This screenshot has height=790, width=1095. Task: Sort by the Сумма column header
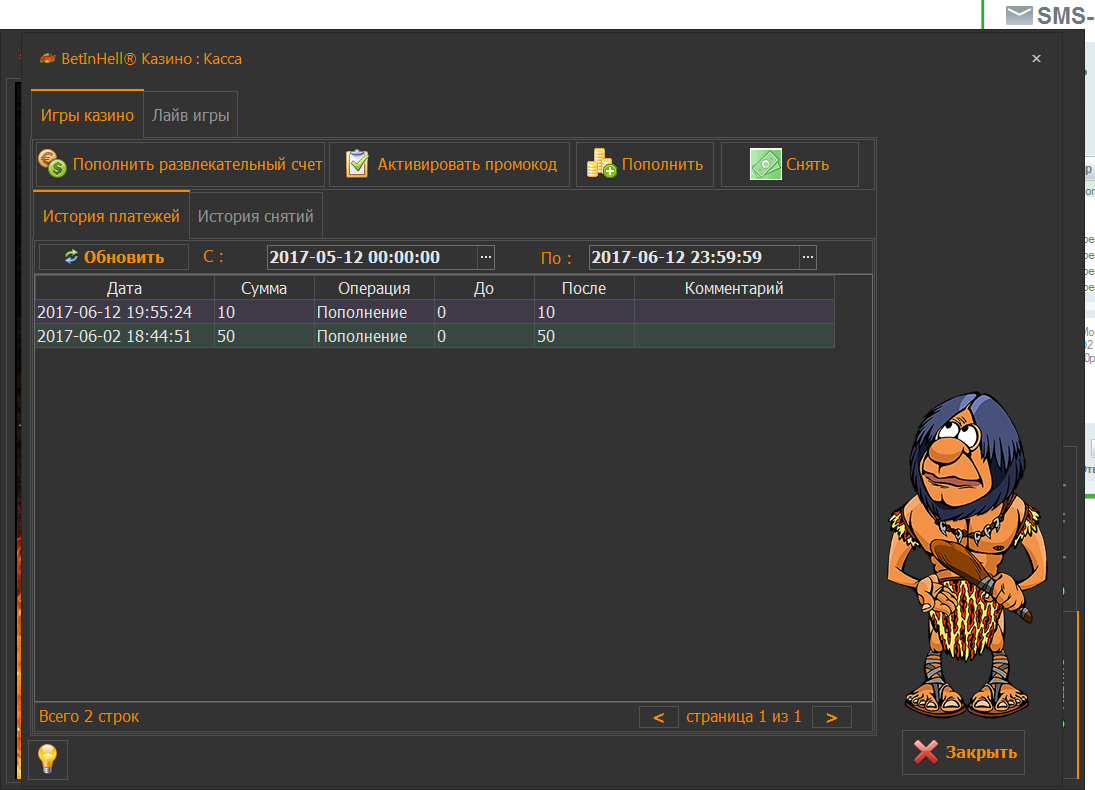[x=264, y=288]
